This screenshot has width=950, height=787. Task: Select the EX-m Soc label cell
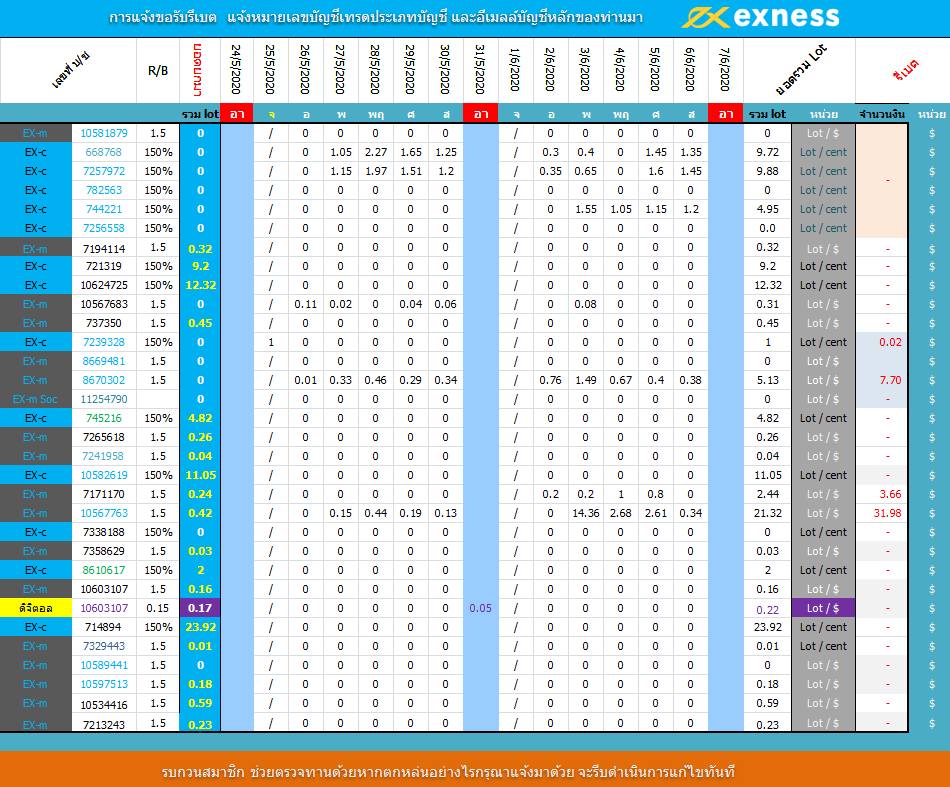click(36, 399)
